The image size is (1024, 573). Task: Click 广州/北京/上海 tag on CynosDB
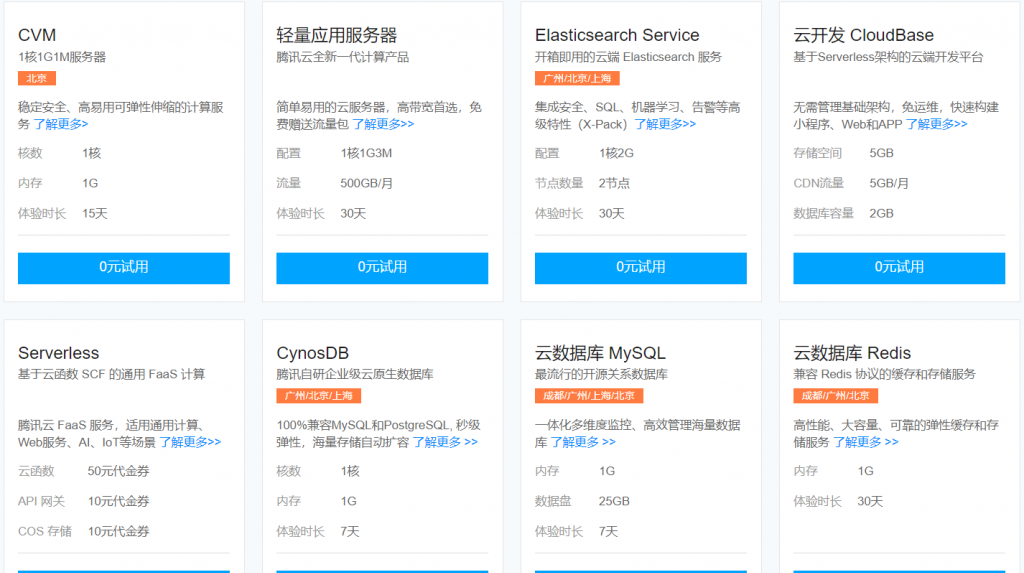click(319, 396)
